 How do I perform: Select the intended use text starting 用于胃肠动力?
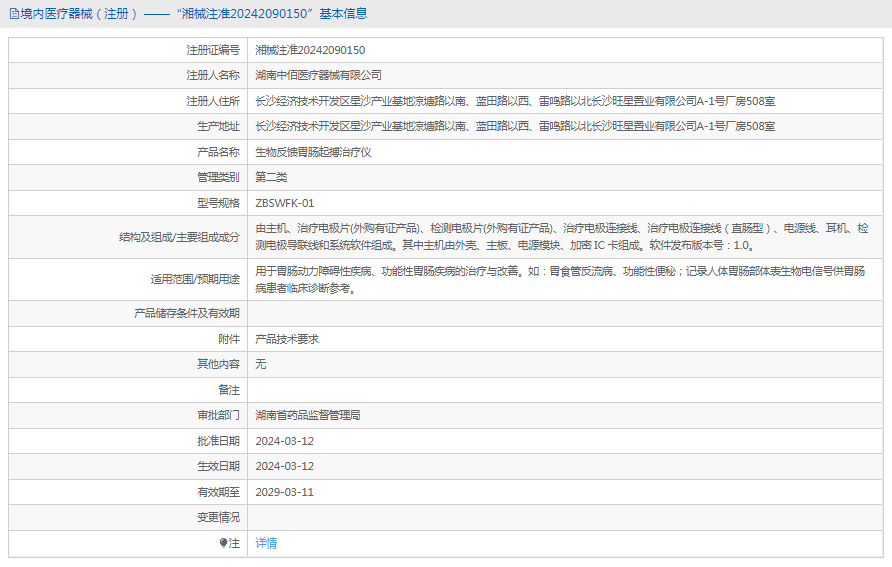tap(560, 280)
